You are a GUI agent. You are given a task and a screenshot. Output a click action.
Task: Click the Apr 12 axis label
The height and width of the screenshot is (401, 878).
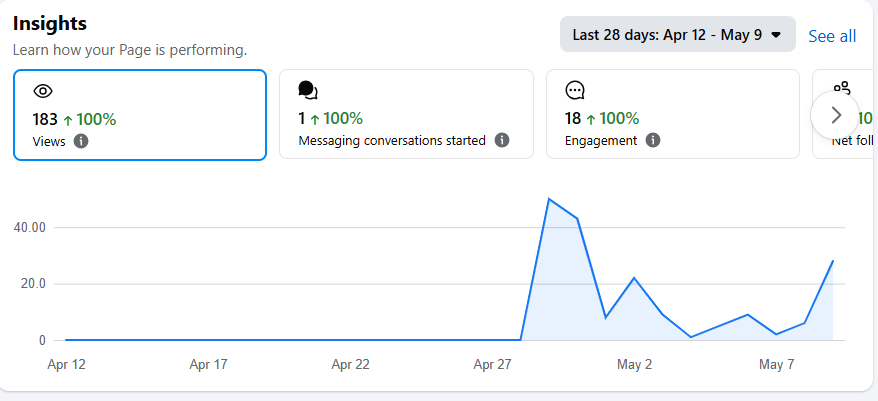click(67, 365)
